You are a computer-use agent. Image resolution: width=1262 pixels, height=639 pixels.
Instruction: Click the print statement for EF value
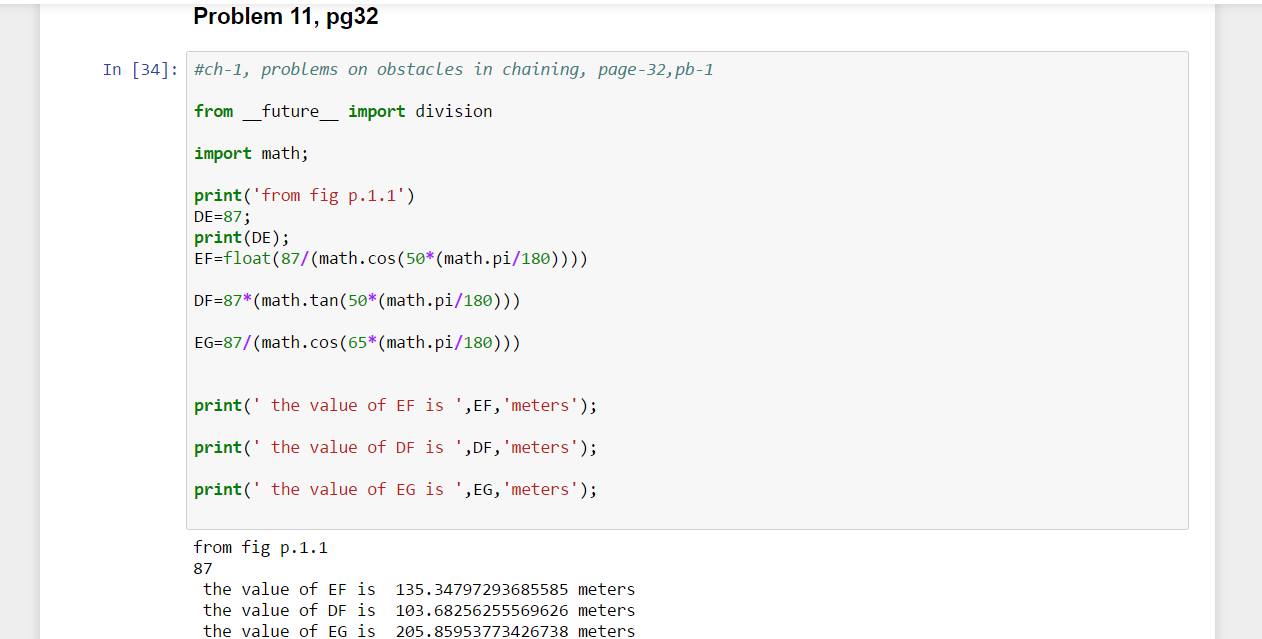(395, 406)
